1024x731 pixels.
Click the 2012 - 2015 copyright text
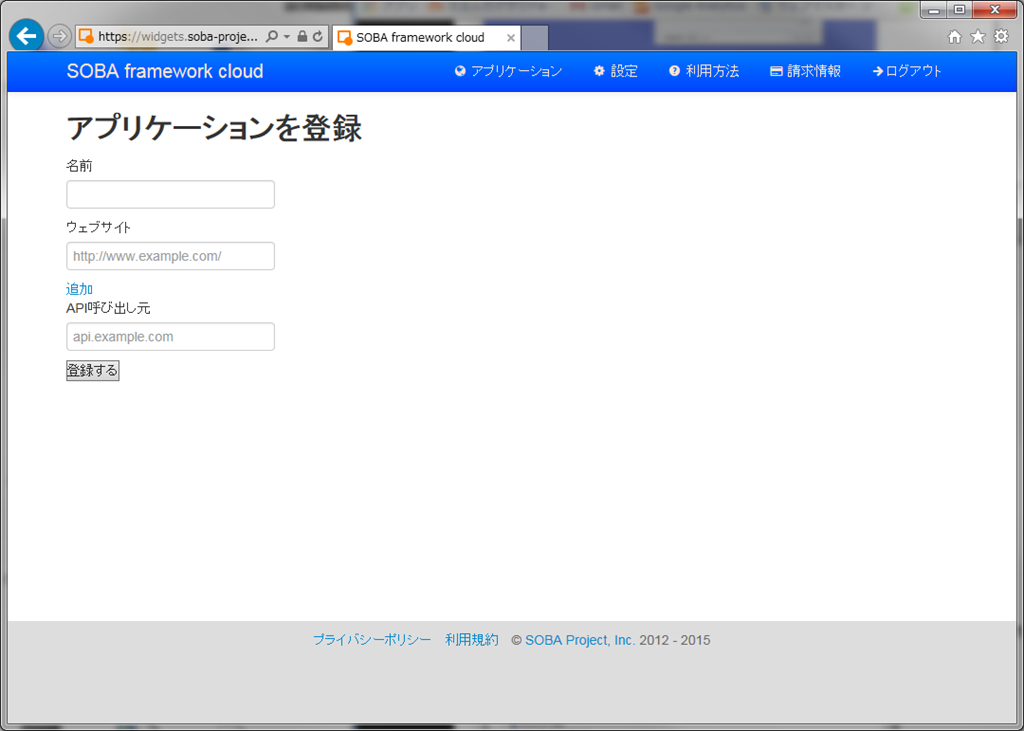(675, 640)
